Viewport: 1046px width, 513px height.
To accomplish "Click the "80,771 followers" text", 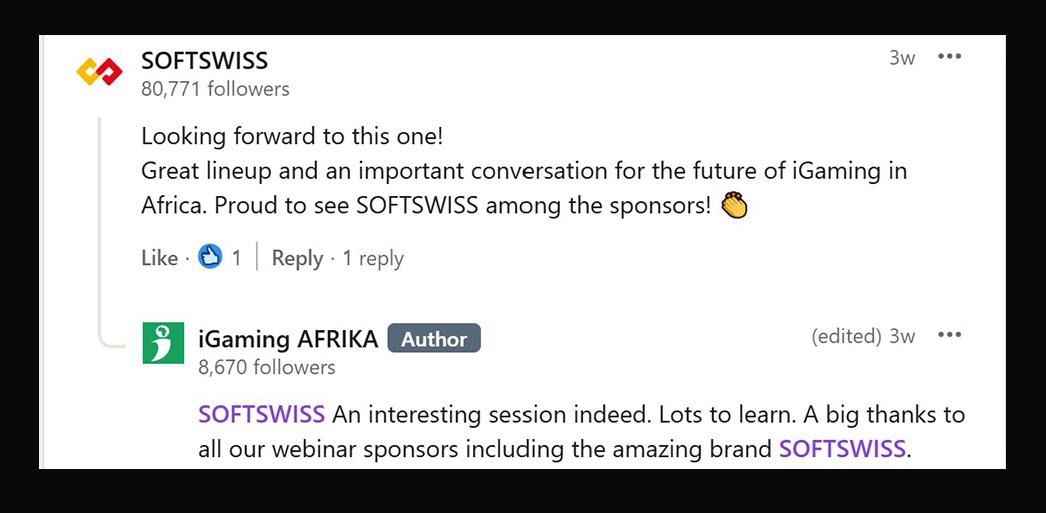I will coord(215,89).
